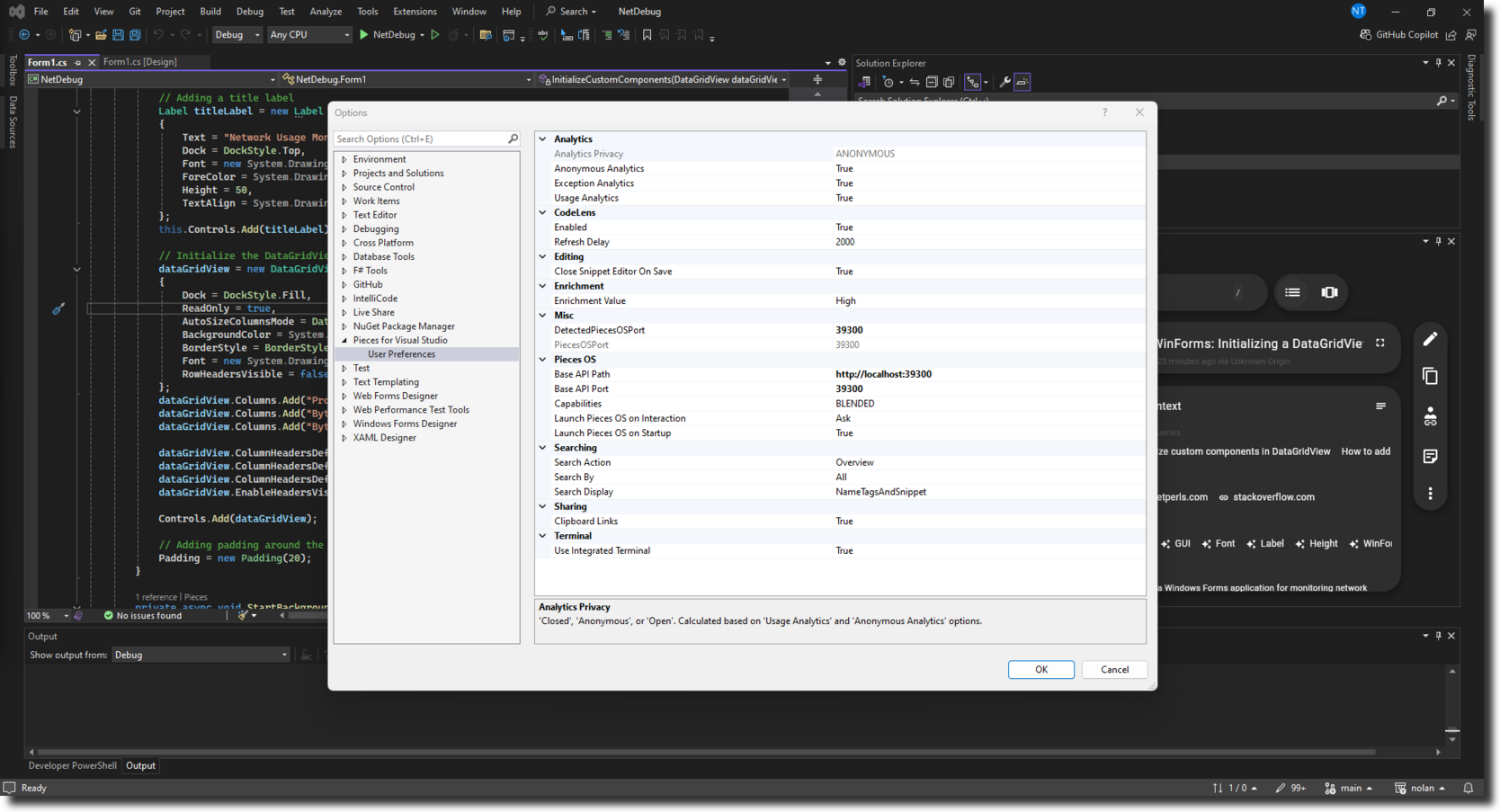Screen dimensions: 1500x812
Task: Switch Pieces panel to carousel view
Action: tap(1329, 292)
